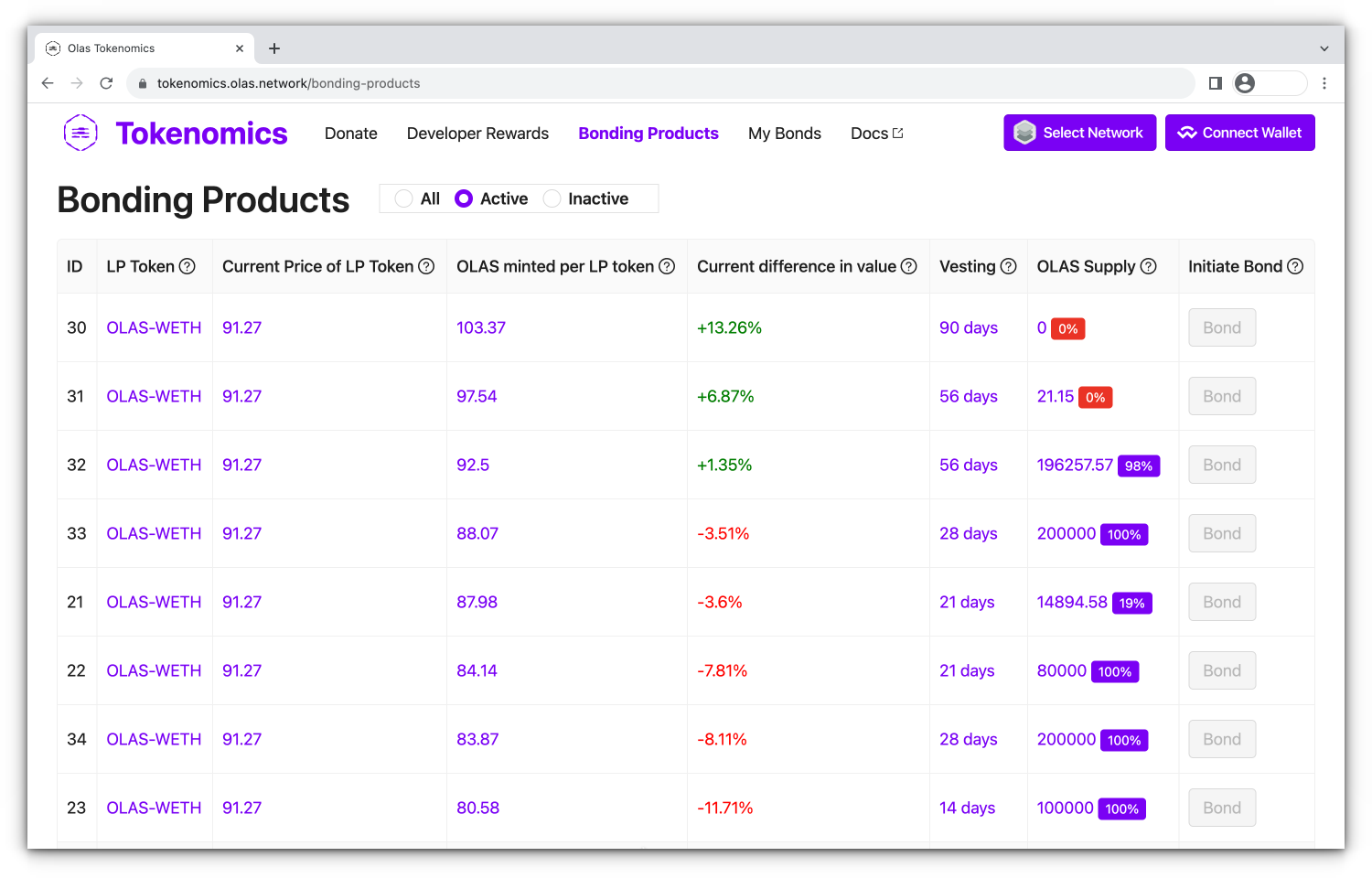1372x878 pixels.
Task: Click help icon for Current difference in value
Action: [x=908, y=266]
